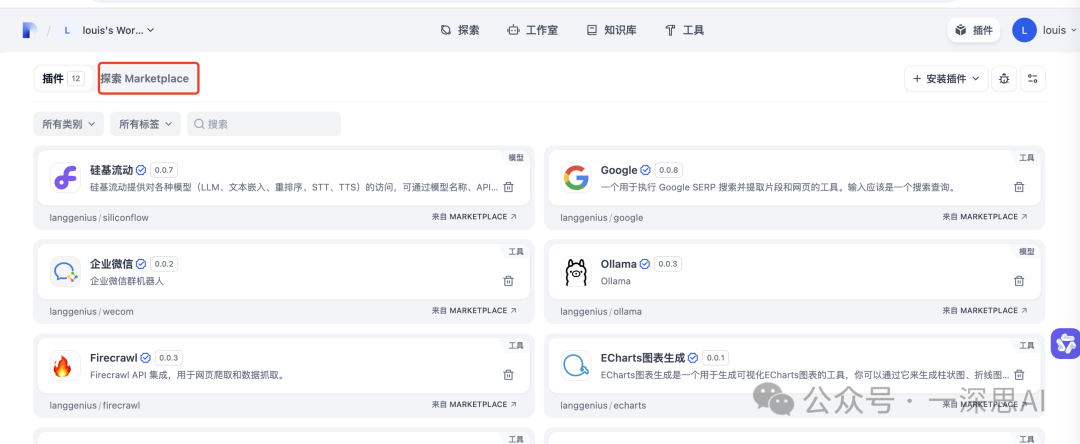
Task: Click the 硅基流动 plugin logo
Action: coord(65,178)
